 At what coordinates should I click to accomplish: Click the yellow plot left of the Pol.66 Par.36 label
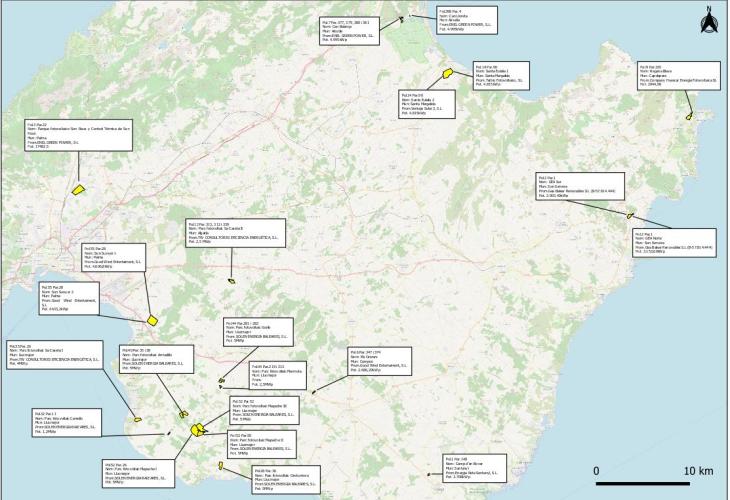point(221,465)
